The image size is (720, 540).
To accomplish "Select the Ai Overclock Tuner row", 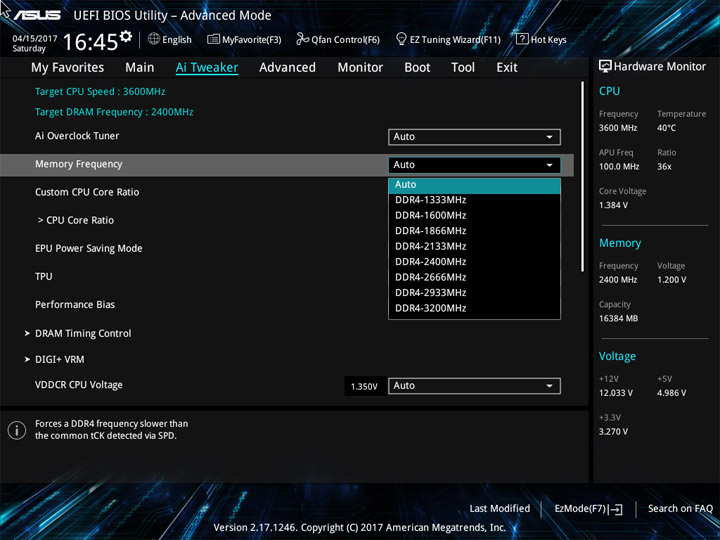I will [287, 136].
